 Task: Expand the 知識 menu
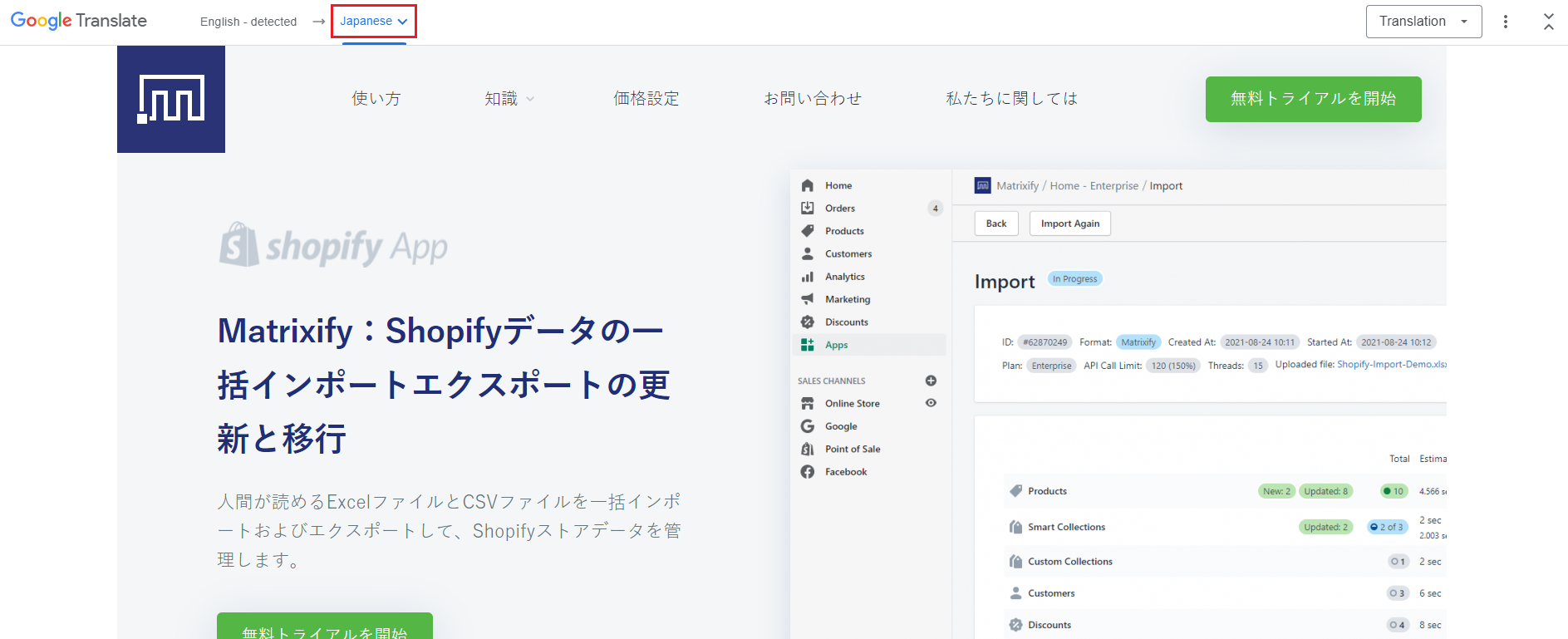[509, 99]
